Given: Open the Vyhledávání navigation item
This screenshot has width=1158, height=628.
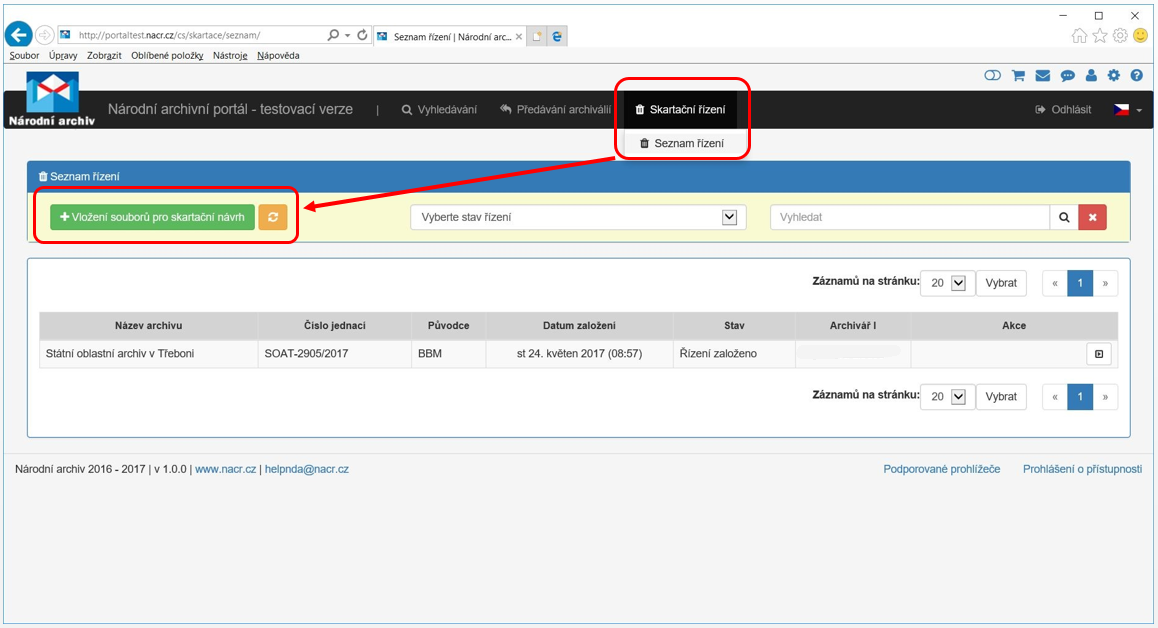Looking at the screenshot, I should (x=439, y=109).
